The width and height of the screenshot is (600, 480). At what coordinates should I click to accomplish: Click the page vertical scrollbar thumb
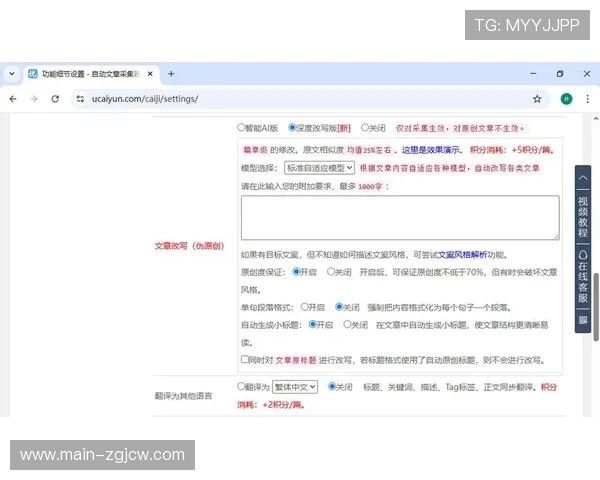tap(596, 307)
